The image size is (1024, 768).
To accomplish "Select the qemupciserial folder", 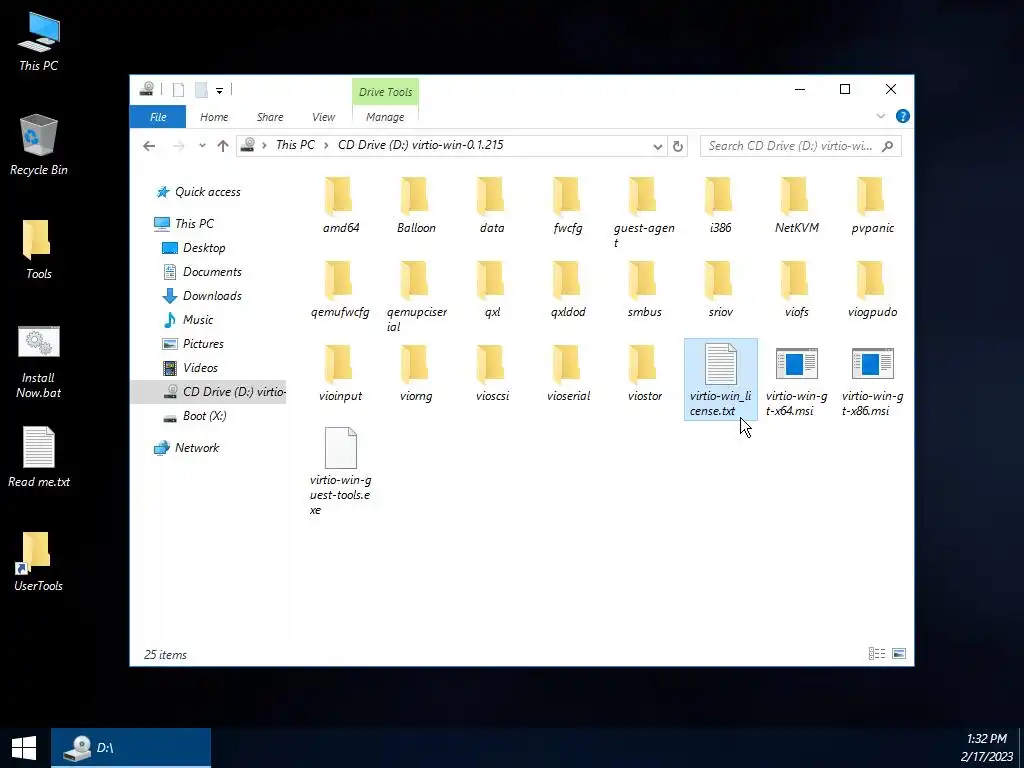I will pos(416,296).
